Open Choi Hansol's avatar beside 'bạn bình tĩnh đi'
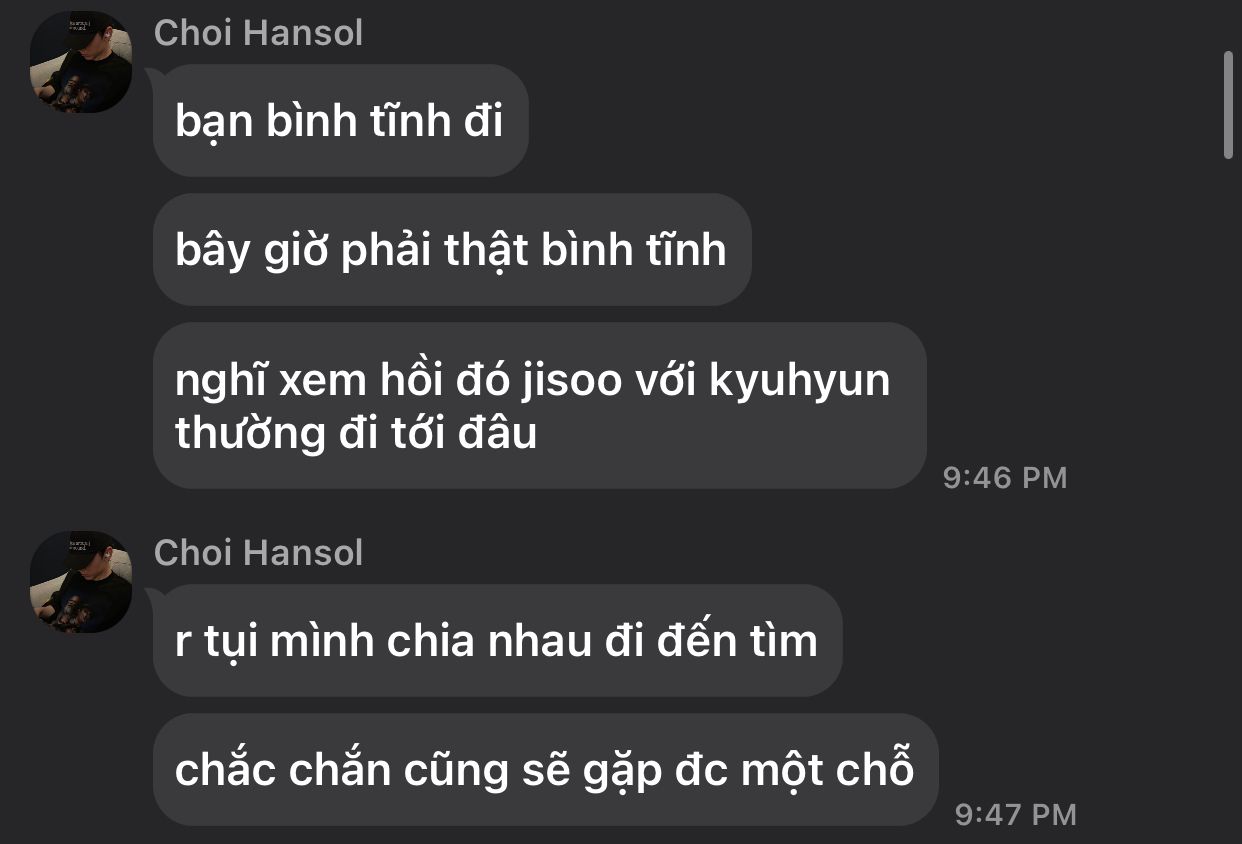1242x844 pixels. coord(81,62)
